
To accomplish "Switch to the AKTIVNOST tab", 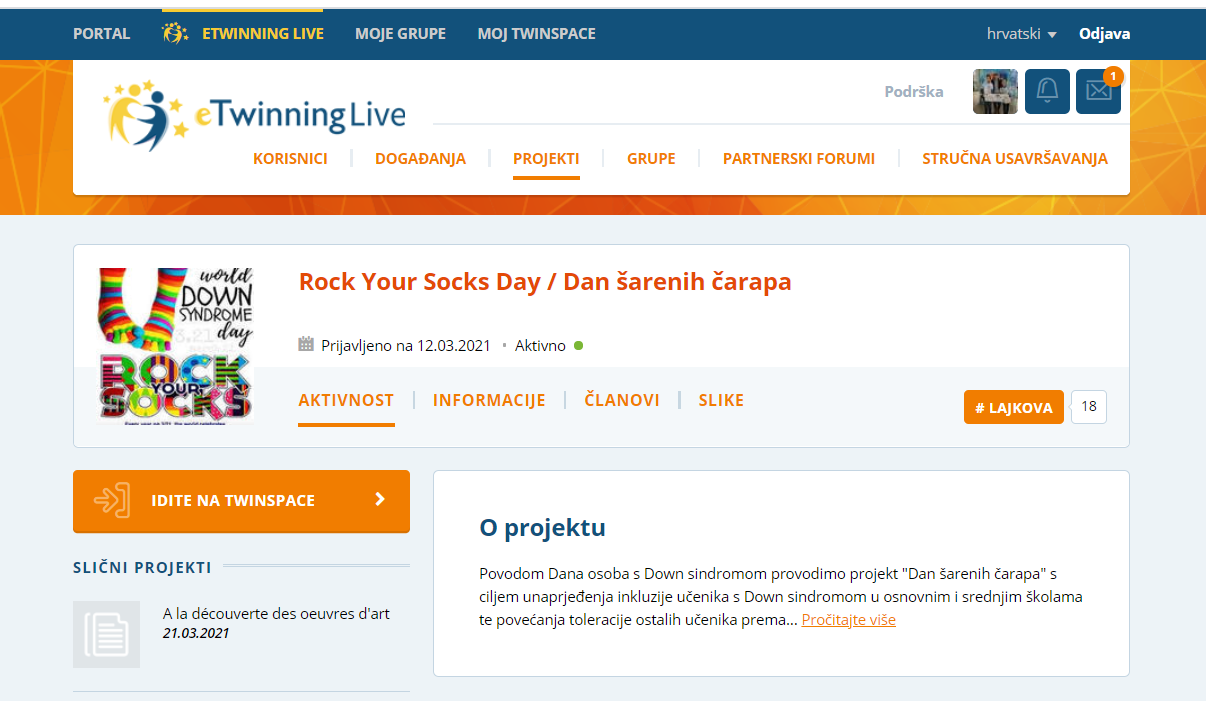I will click(x=346, y=400).
